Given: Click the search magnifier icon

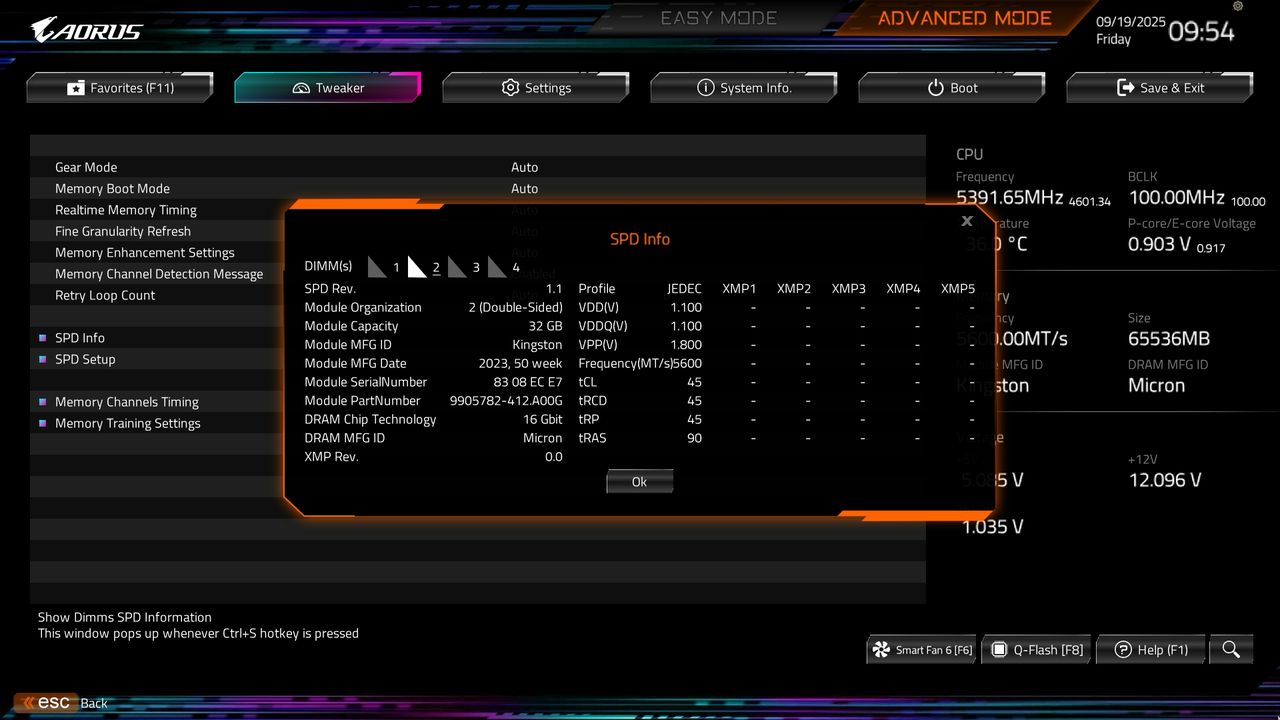Looking at the screenshot, I should [1231, 649].
